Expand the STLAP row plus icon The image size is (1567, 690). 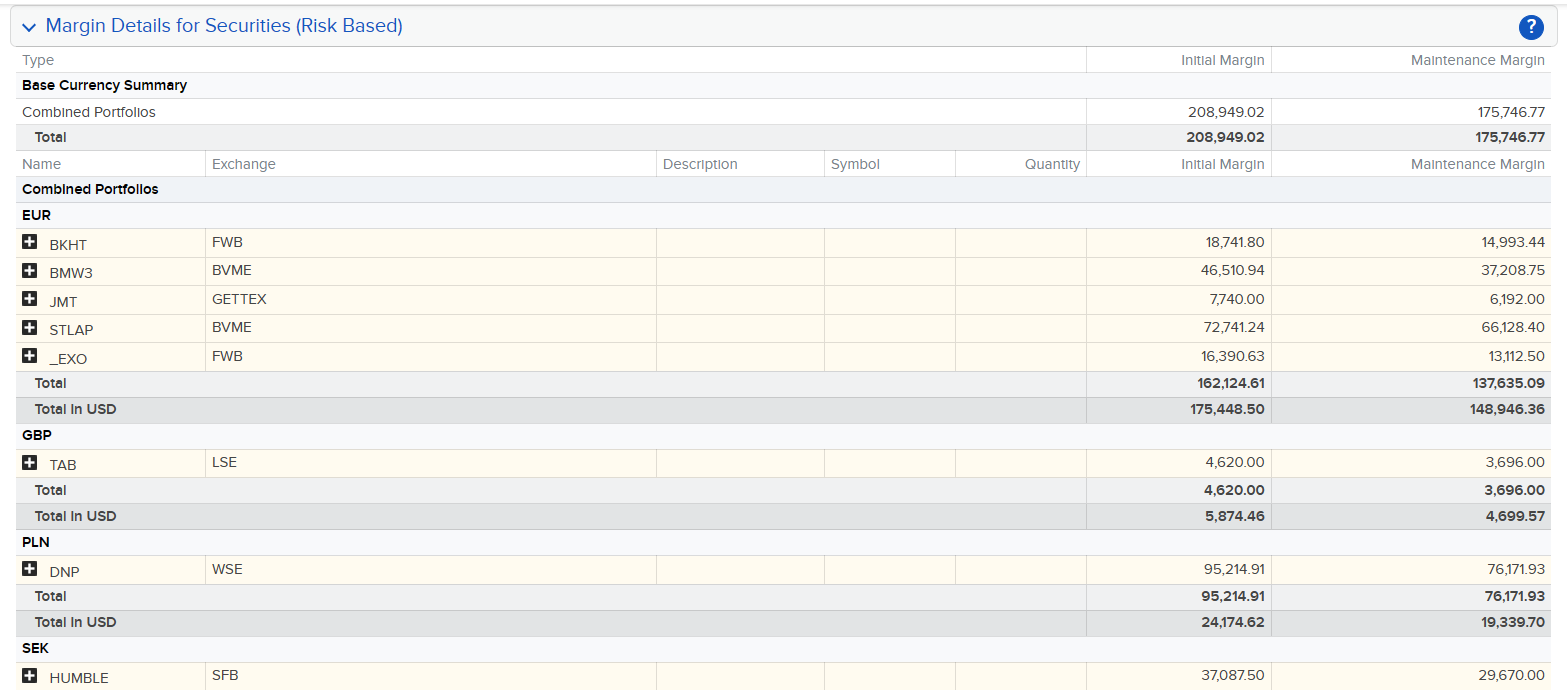tap(30, 328)
